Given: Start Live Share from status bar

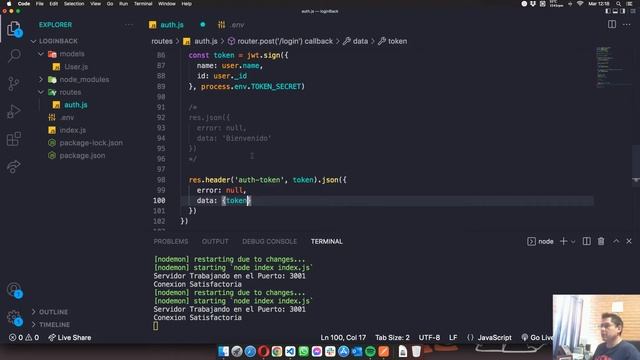Looking at the screenshot, I should pyautogui.click(x=69, y=338).
